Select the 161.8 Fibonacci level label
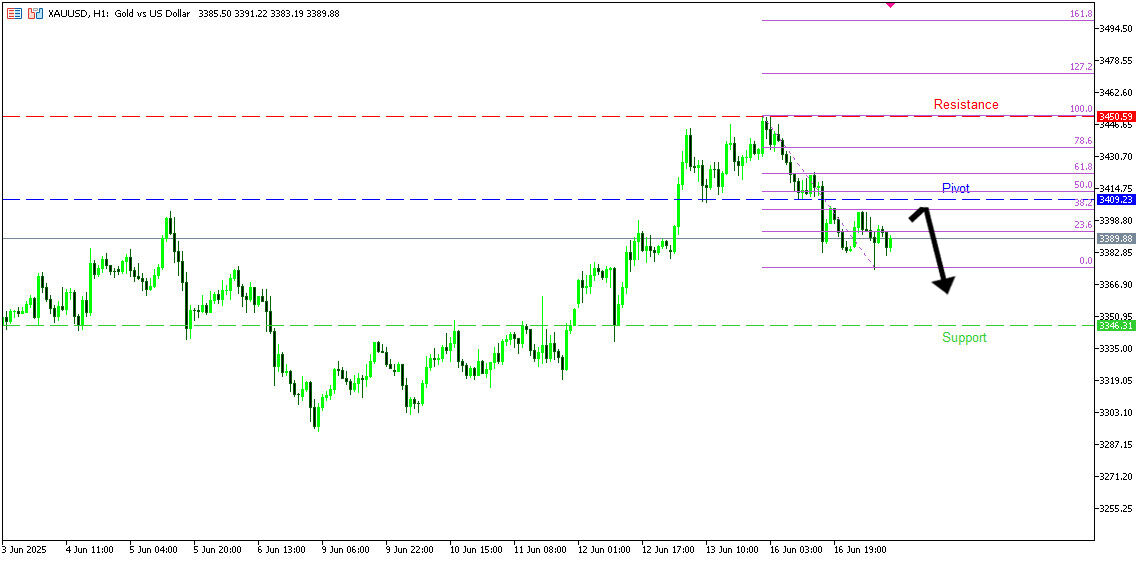The width and height of the screenshot is (1147, 561). (1080, 14)
